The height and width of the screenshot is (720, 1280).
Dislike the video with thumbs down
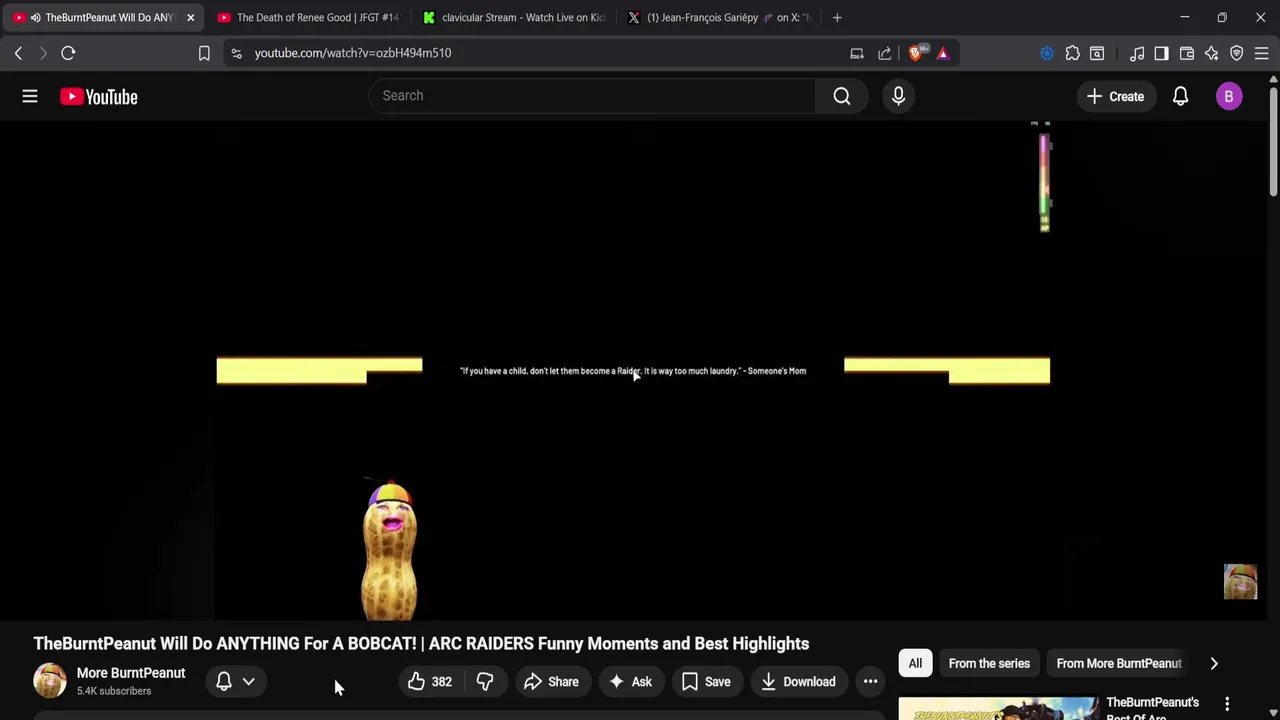[485, 682]
